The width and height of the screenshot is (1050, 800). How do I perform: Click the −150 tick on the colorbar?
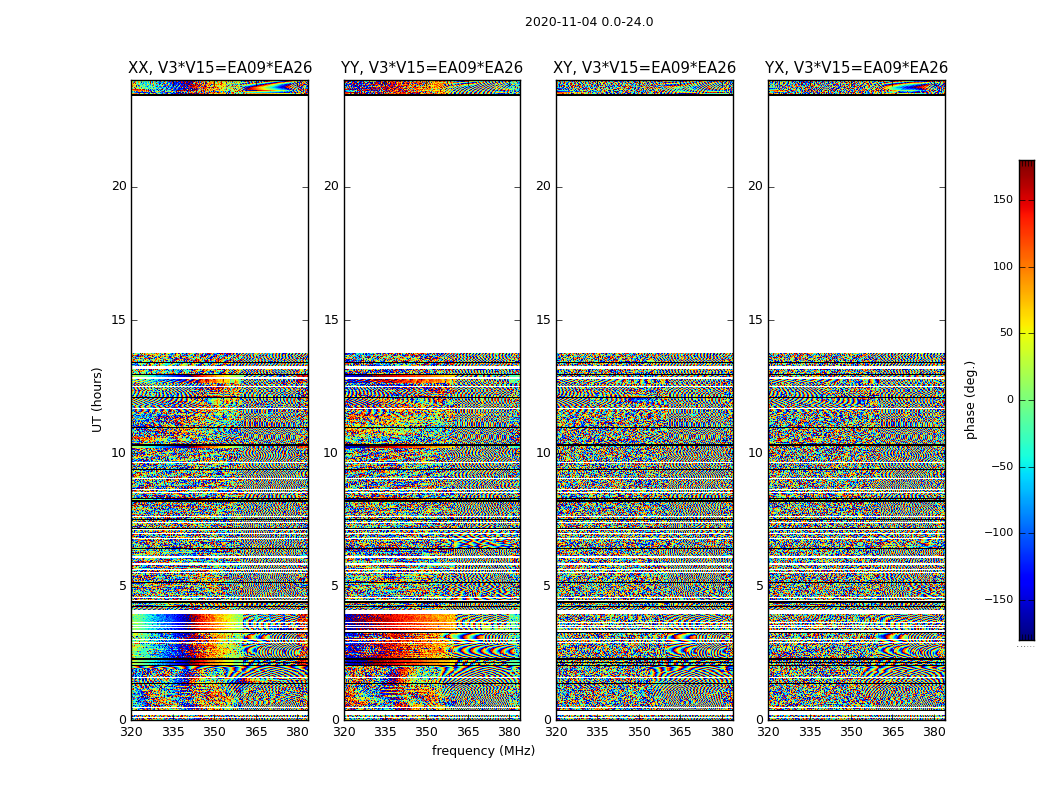(x=999, y=600)
